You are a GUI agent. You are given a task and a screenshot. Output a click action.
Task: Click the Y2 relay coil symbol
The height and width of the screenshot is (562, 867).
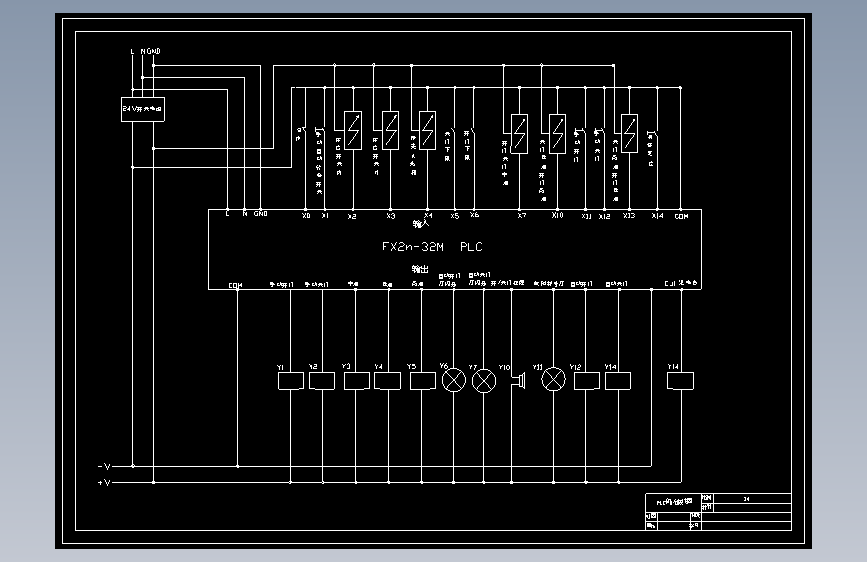[x=322, y=381]
